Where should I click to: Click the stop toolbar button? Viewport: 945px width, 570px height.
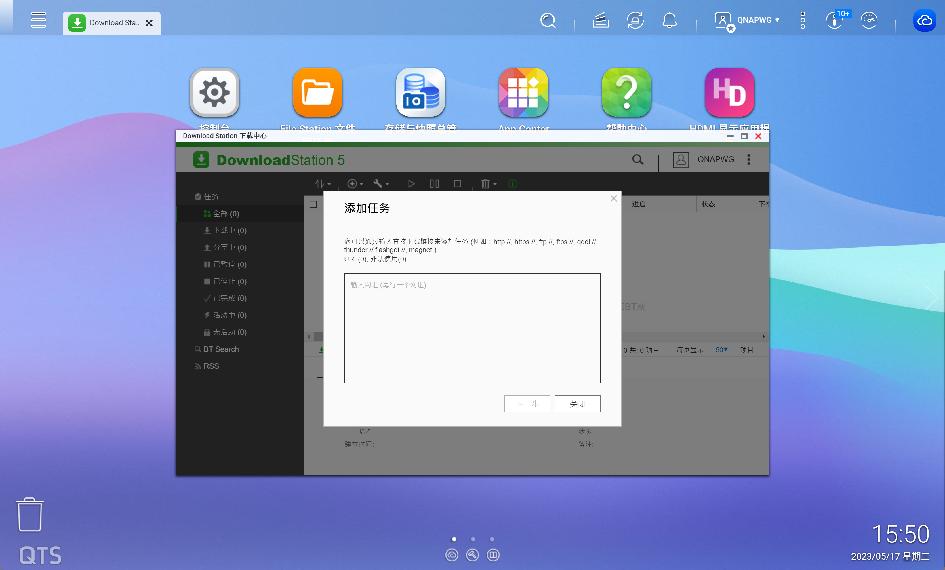pyautogui.click(x=457, y=184)
